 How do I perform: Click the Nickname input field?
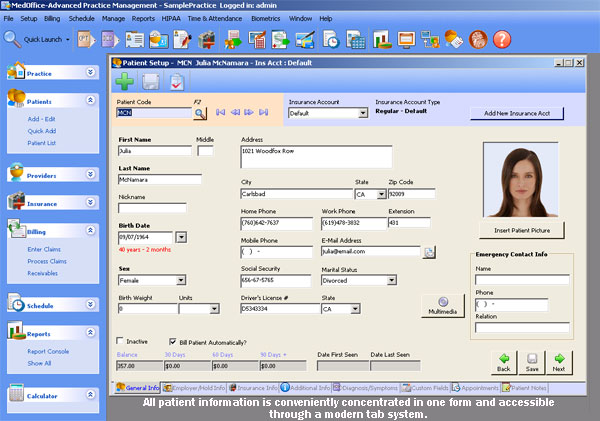tap(152, 208)
